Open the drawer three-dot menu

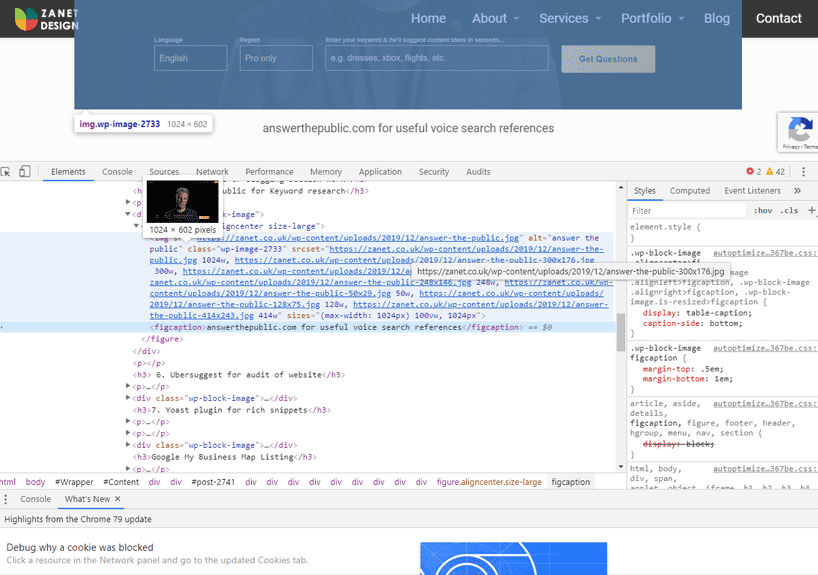coord(6,499)
